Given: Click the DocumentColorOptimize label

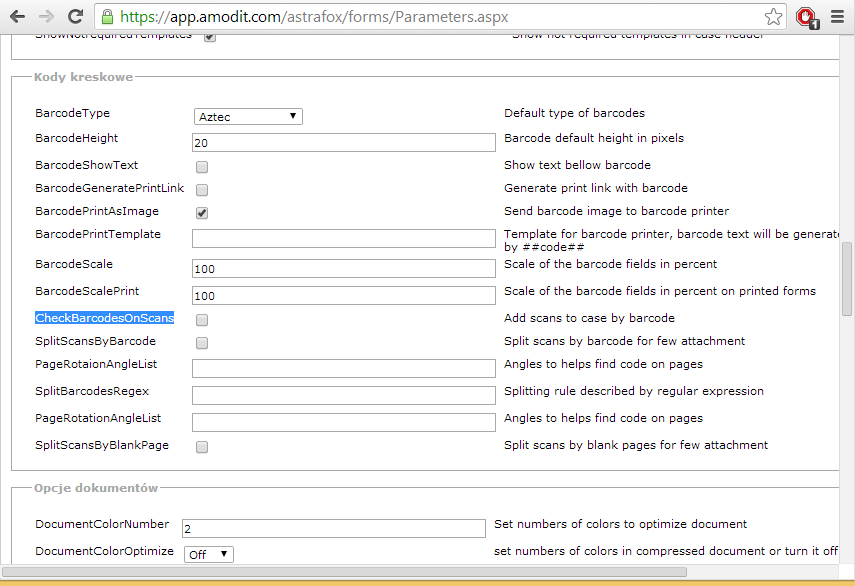Looking at the screenshot, I should (x=105, y=551).
